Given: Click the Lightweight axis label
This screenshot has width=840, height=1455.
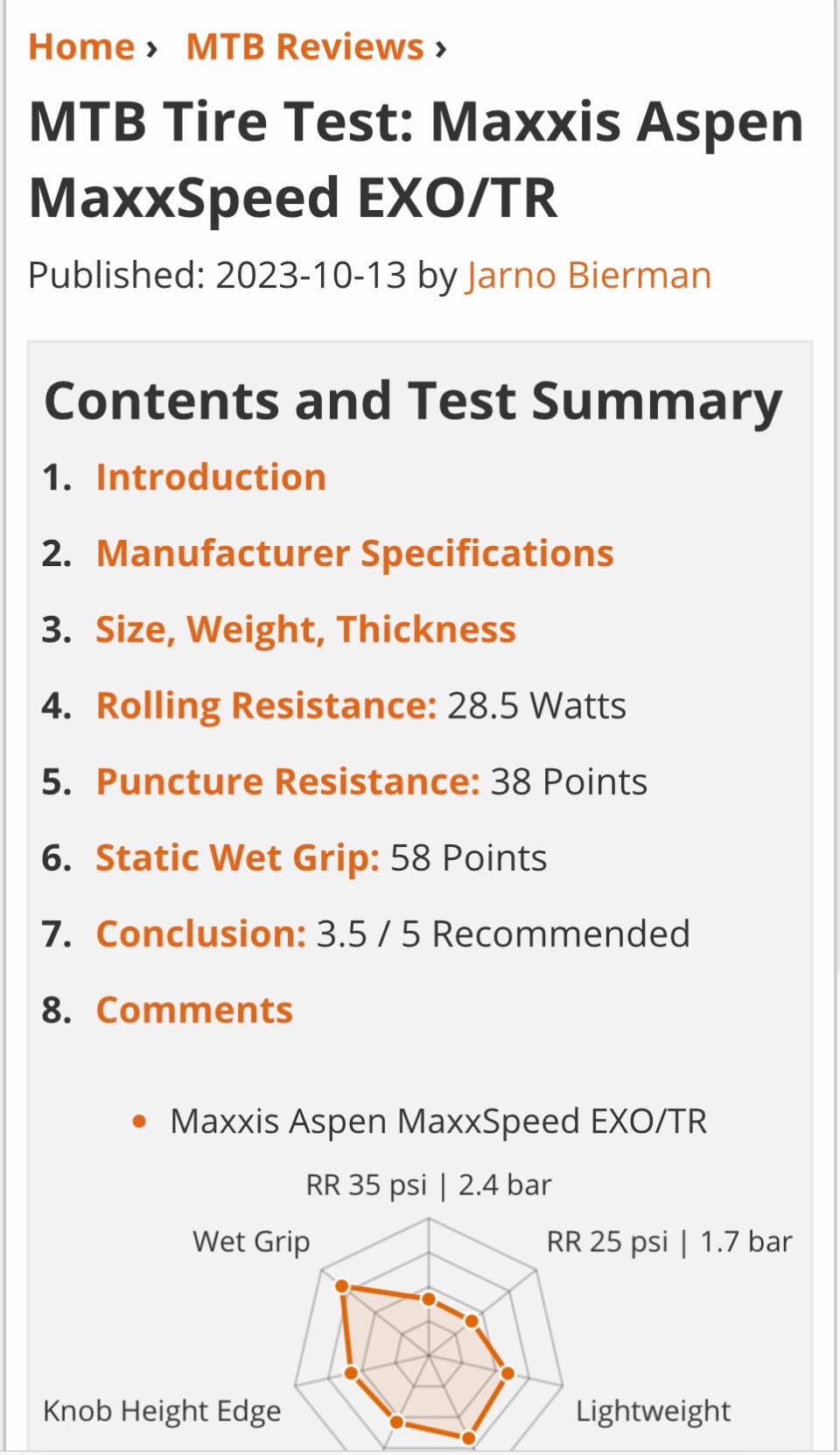Looking at the screenshot, I should (x=653, y=1410).
